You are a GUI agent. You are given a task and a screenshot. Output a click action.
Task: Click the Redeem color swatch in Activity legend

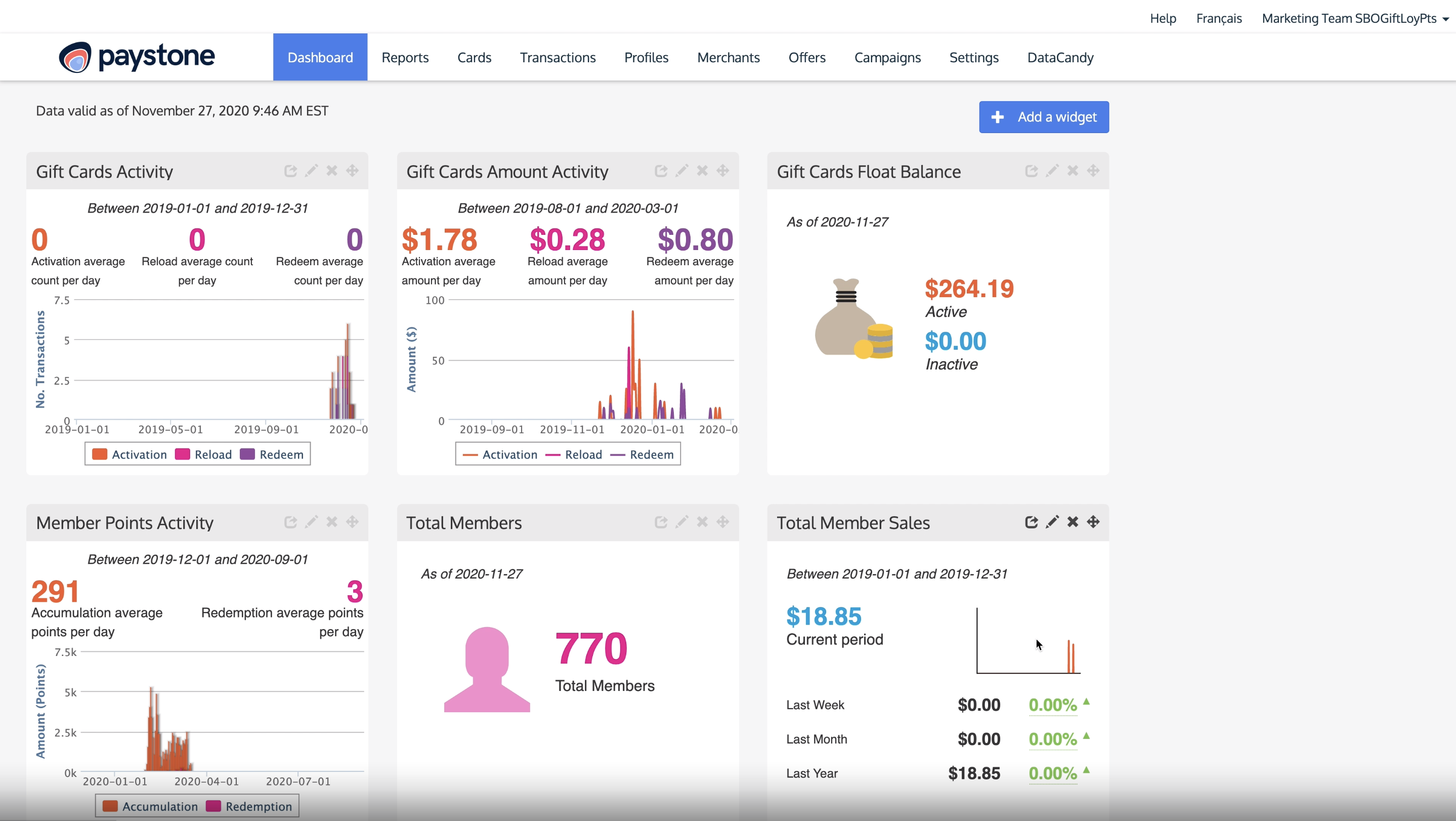point(247,455)
